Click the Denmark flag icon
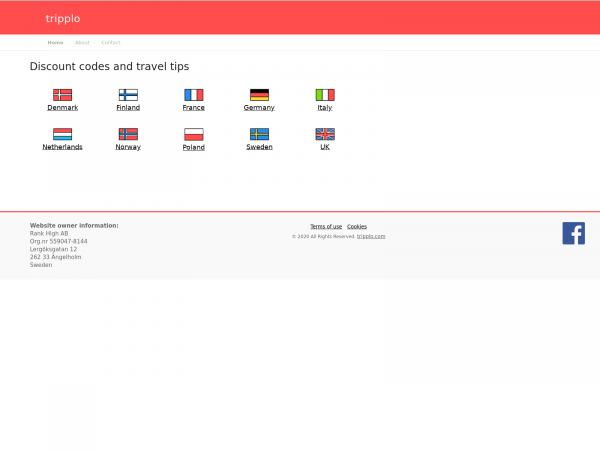This screenshot has width=600, height=450. click(62, 95)
